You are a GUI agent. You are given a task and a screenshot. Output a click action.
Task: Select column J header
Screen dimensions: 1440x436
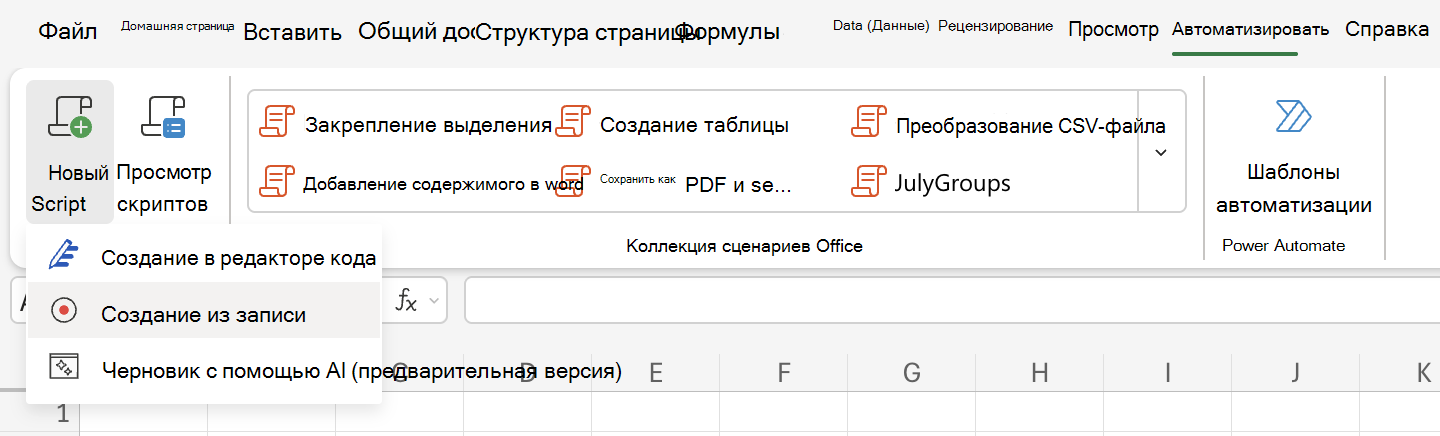point(1296,373)
